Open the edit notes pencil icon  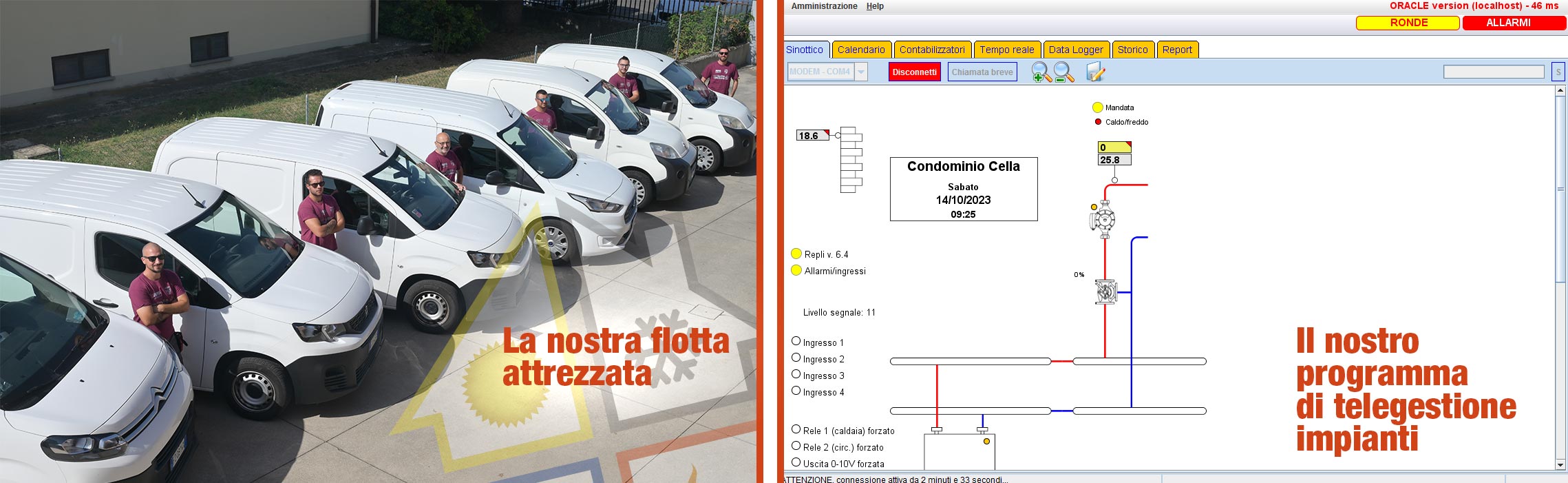[x=1095, y=72]
